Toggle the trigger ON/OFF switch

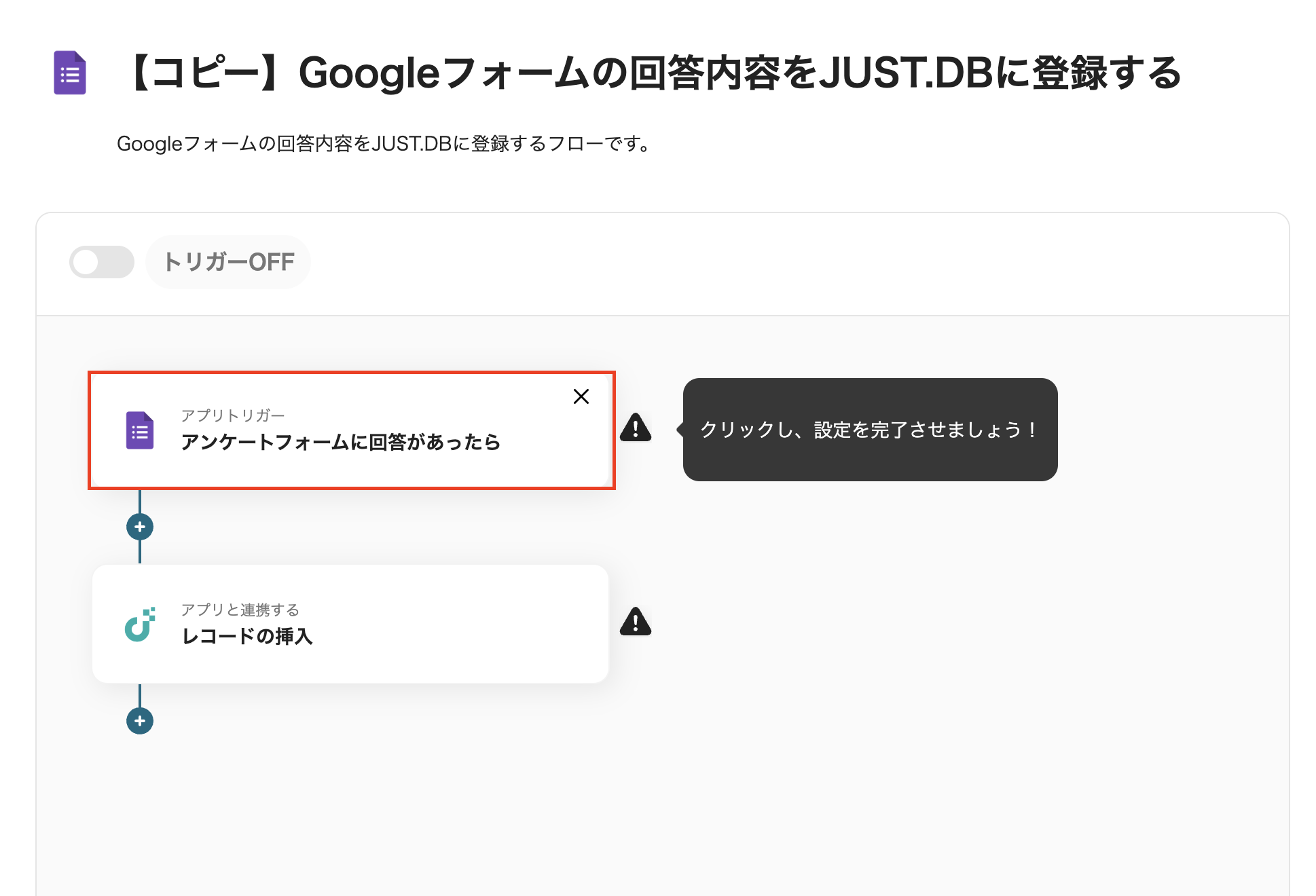[x=102, y=262]
